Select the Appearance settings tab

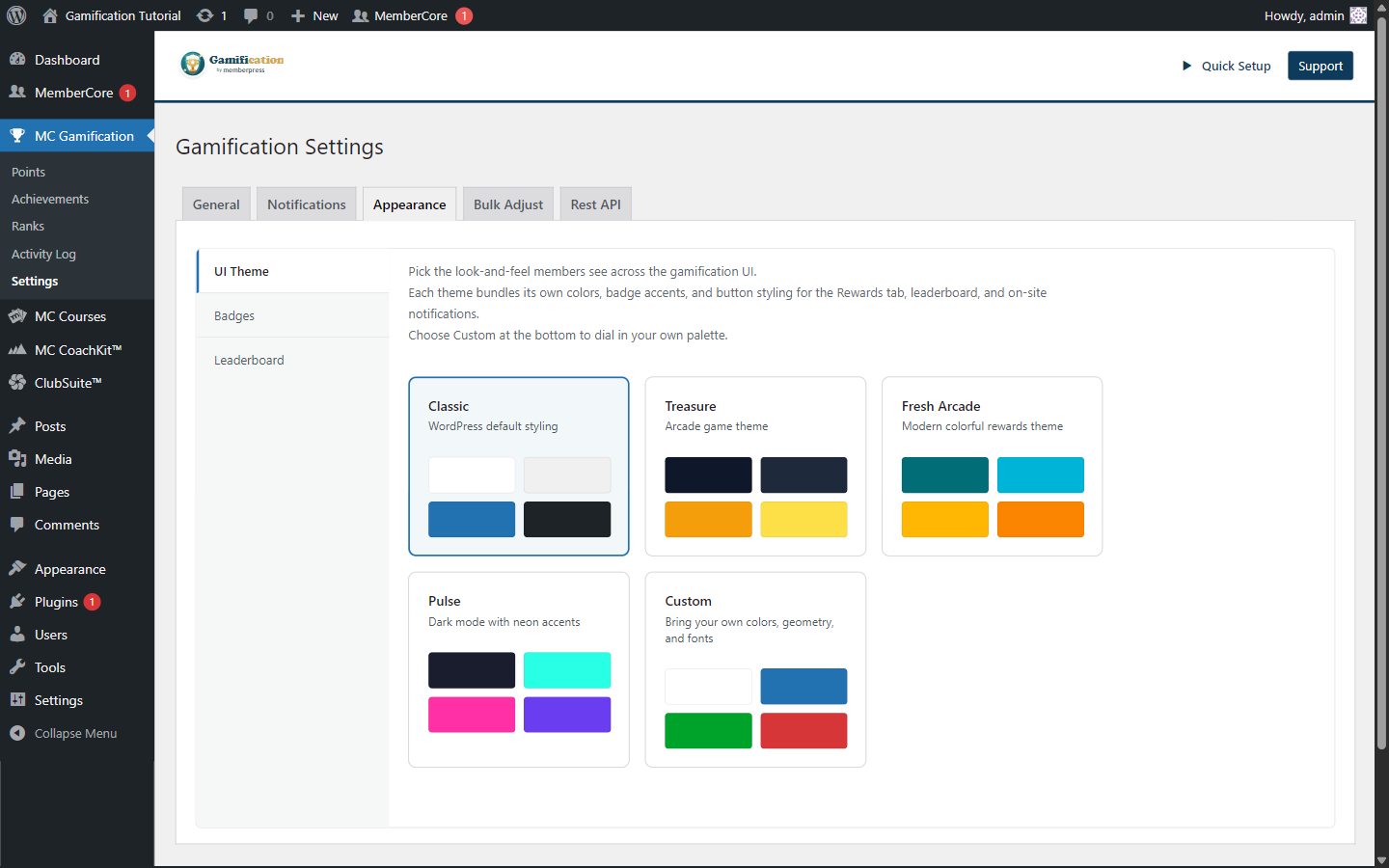(x=410, y=204)
